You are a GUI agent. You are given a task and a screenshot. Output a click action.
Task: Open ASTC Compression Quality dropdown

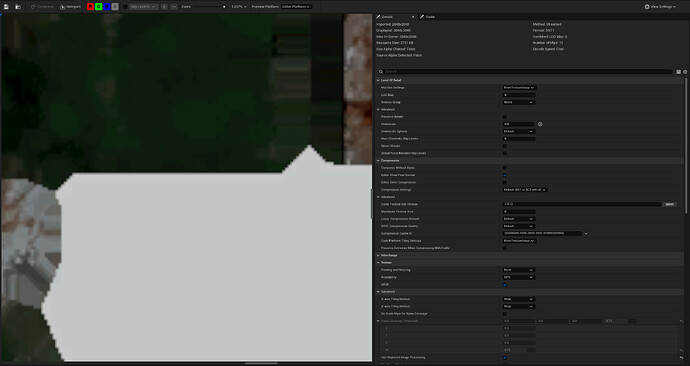(x=519, y=226)
